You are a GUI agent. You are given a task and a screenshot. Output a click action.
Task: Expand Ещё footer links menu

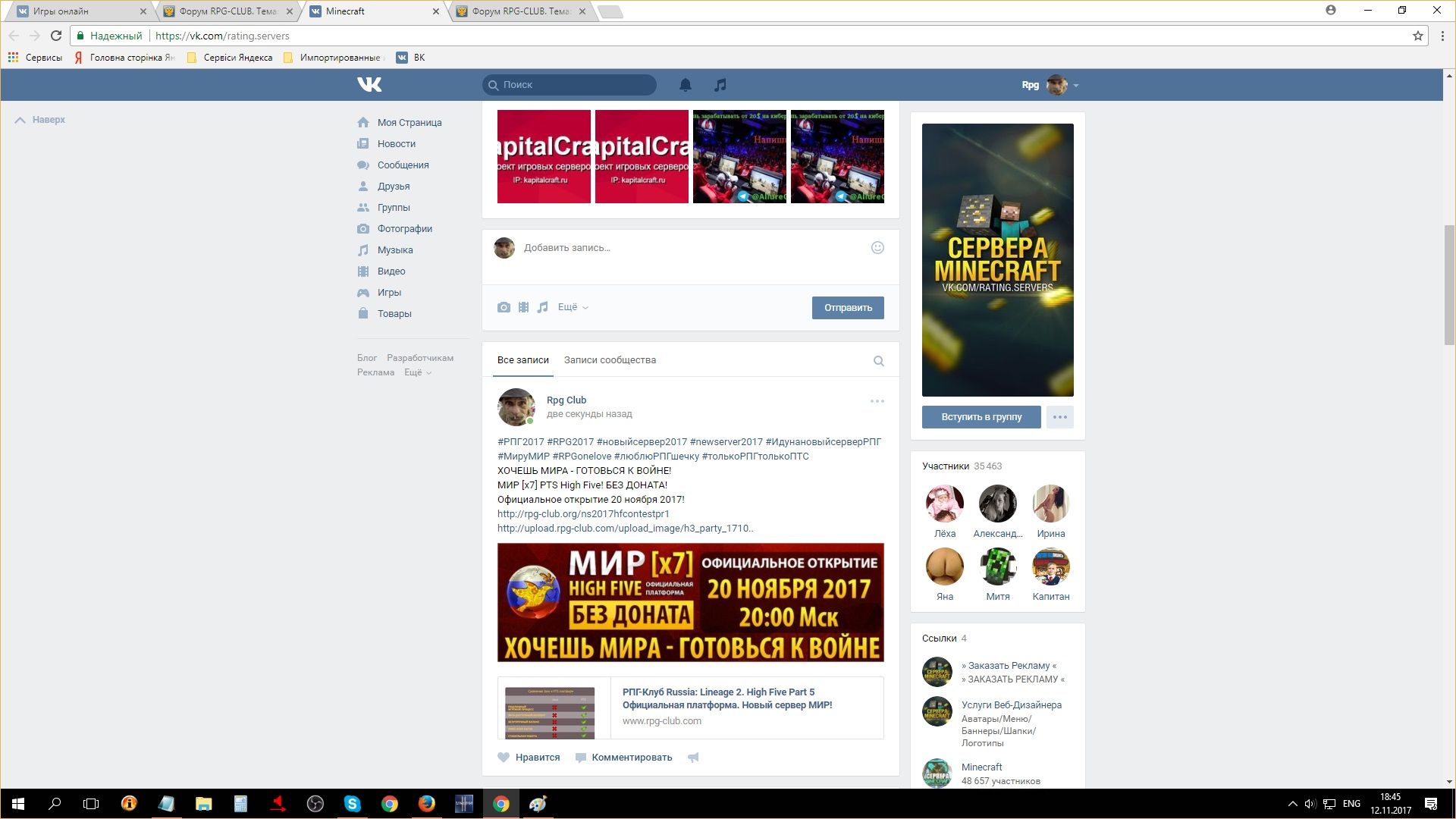pos(417,372)
